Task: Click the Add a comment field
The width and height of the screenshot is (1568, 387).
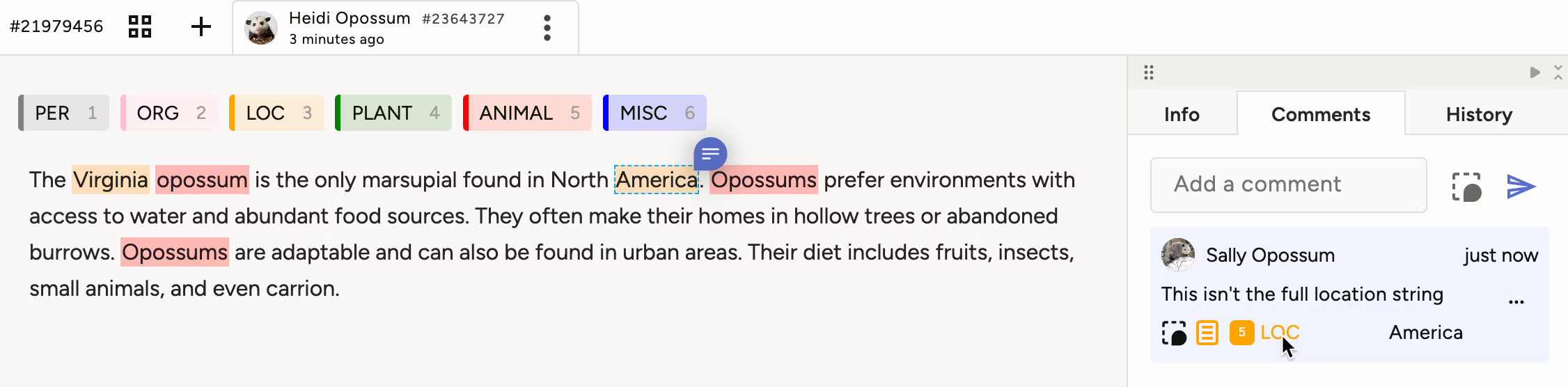Action: (1288, 184)
